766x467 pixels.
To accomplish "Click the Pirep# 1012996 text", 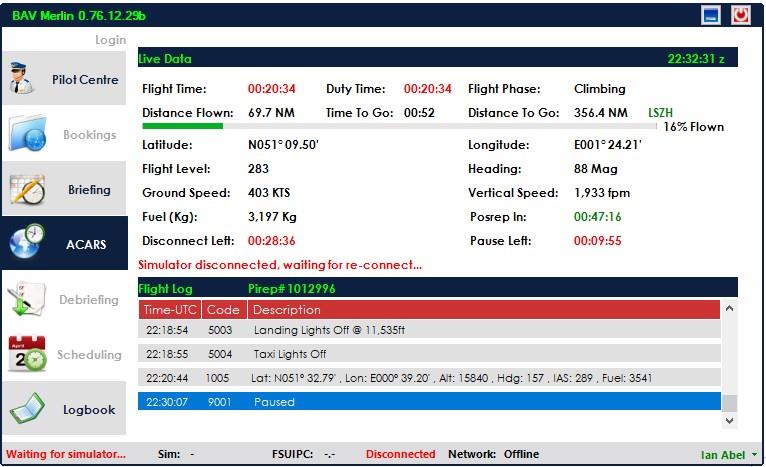I will pyautogui.click(x=292, y=289).
